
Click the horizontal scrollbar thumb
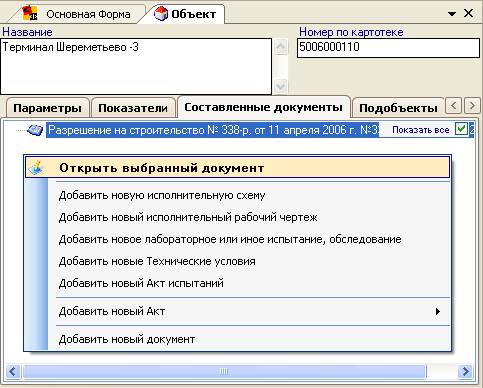coord(224,371)
